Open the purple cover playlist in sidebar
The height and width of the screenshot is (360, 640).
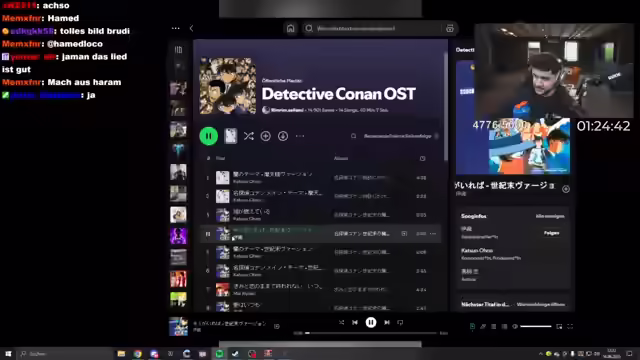click(x=178, y=236)
